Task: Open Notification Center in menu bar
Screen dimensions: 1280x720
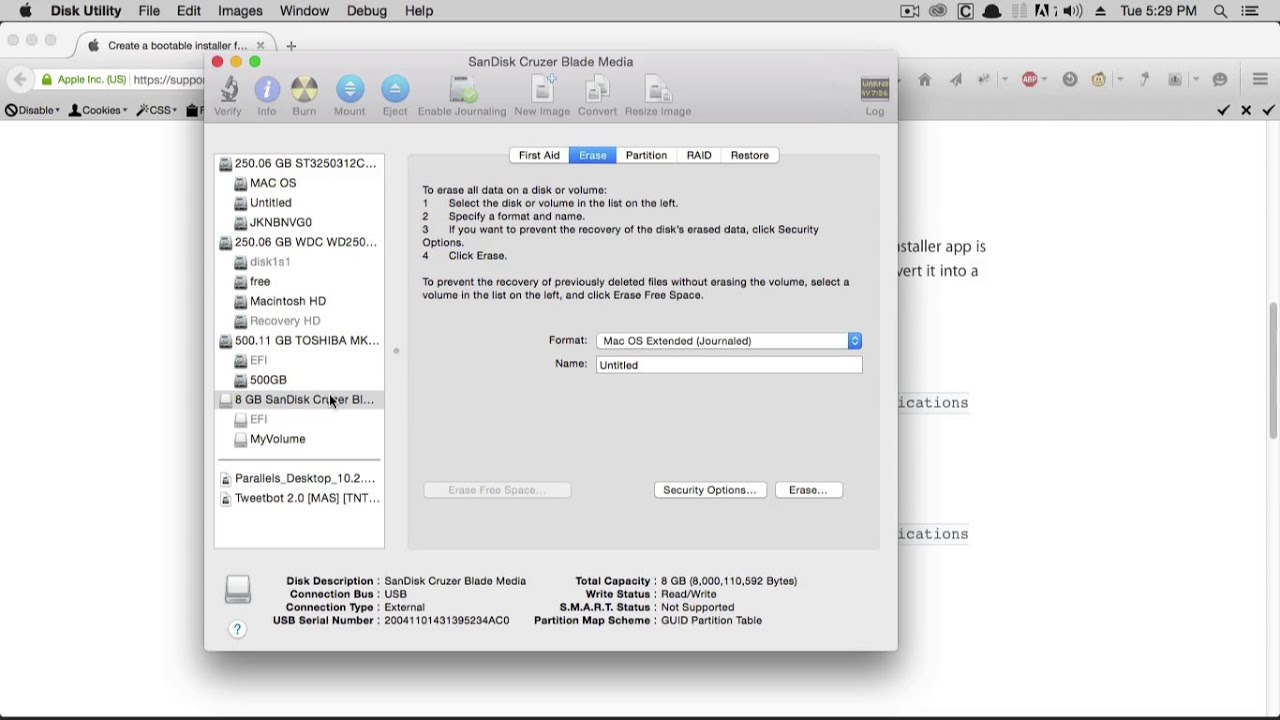Action: pos(1250,11)
